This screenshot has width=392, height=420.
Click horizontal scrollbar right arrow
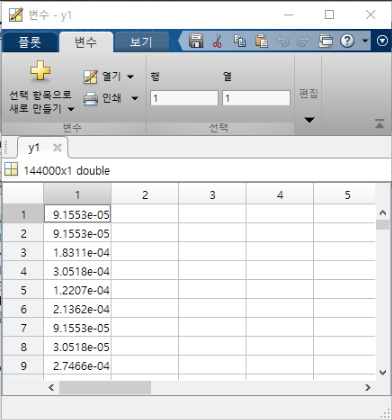(x=368, y=387)
